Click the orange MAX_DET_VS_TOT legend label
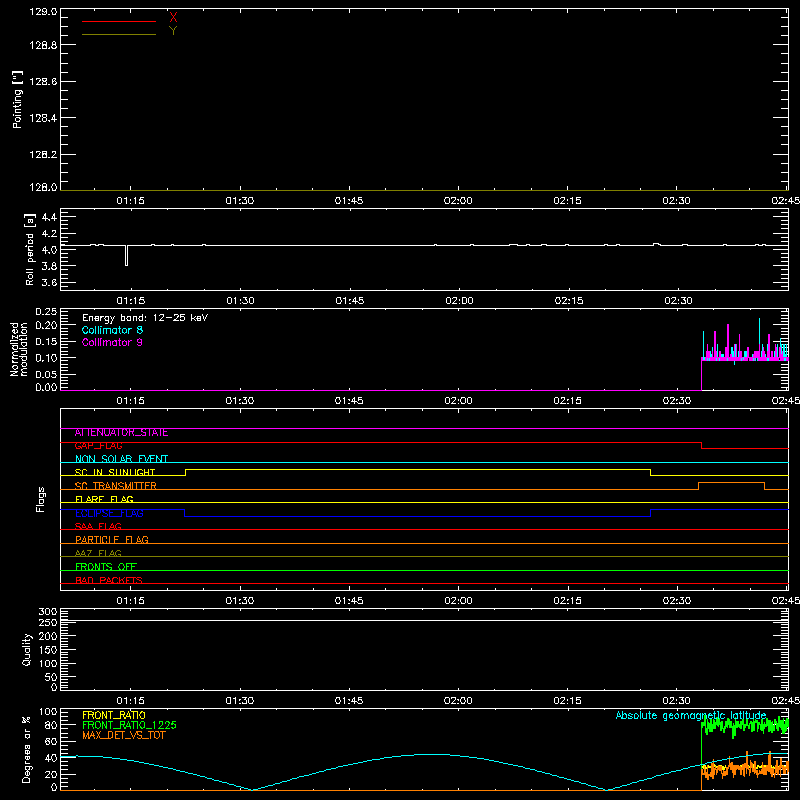Screen dimensions: 800x800 pos(124,735)
